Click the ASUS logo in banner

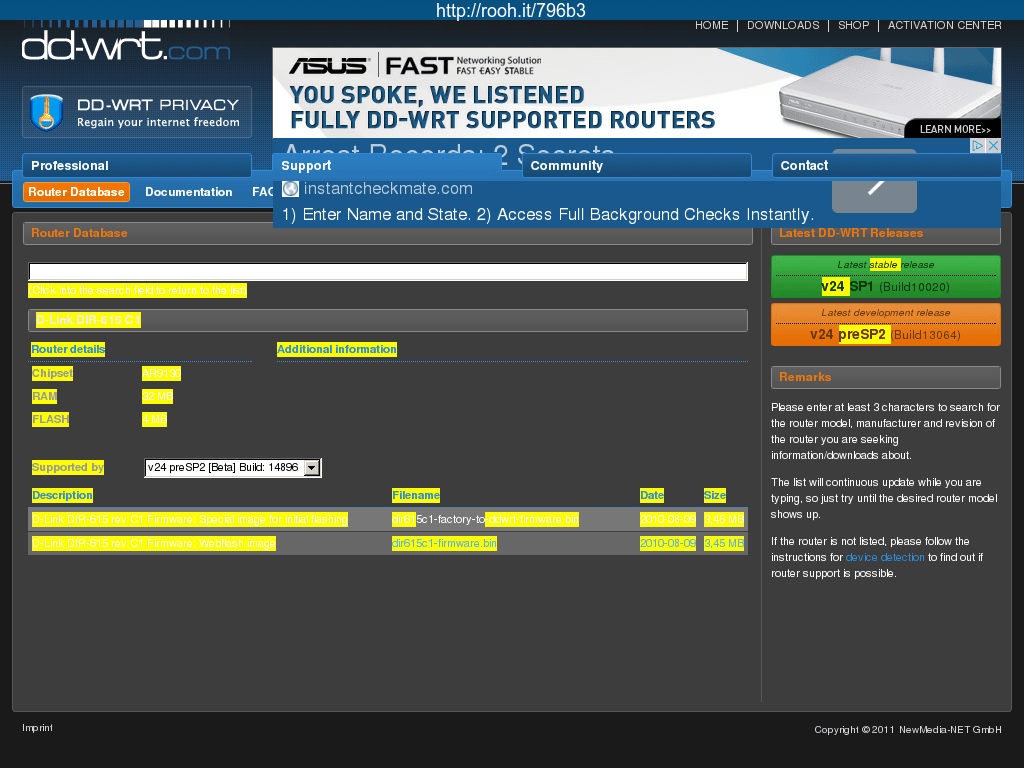point(326,66)
